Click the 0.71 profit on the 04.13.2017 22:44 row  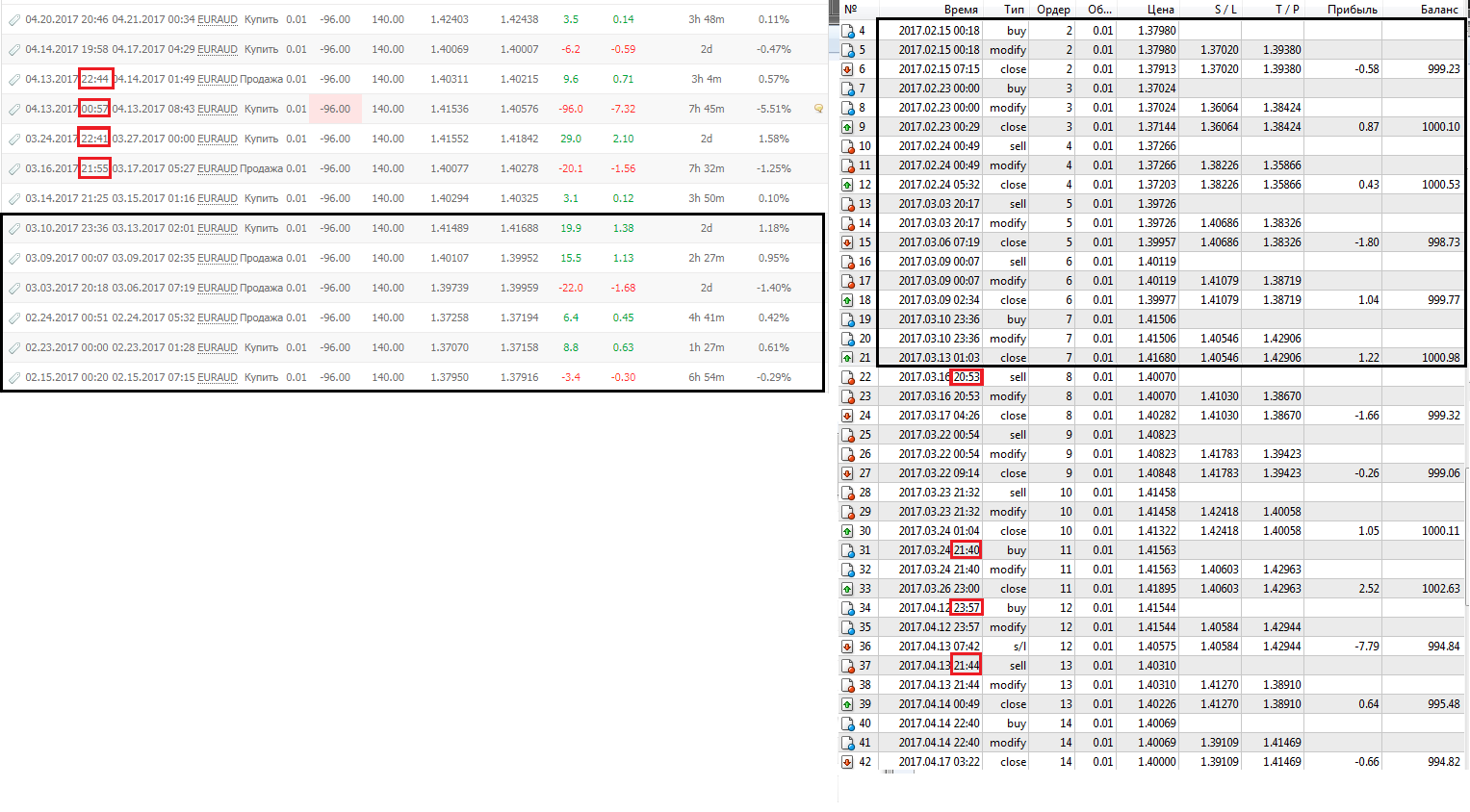623,79
